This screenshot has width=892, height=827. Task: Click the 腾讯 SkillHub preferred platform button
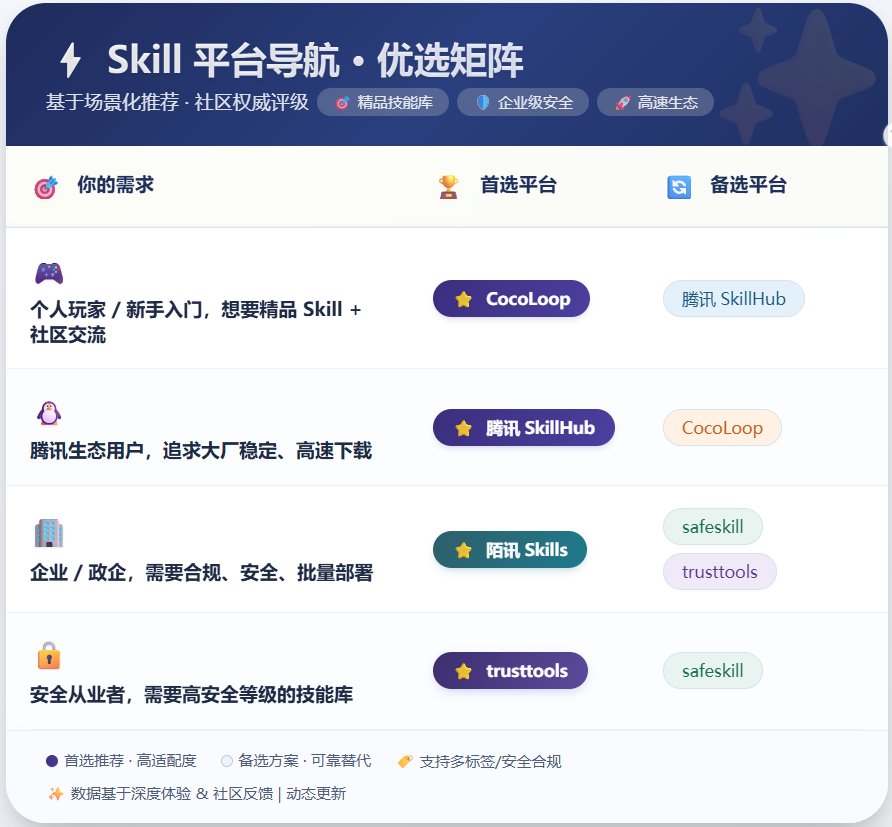524,426
